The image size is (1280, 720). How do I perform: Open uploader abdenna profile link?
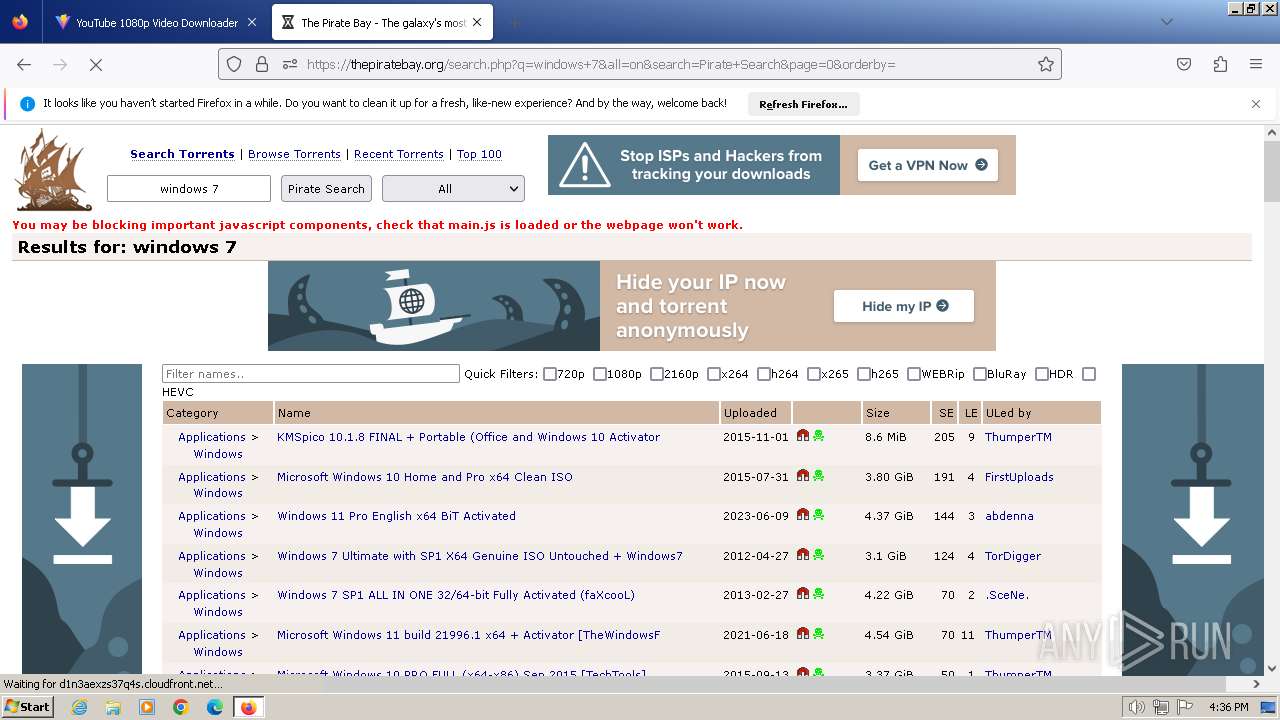pyautogui.click(x=1009, y=516)
